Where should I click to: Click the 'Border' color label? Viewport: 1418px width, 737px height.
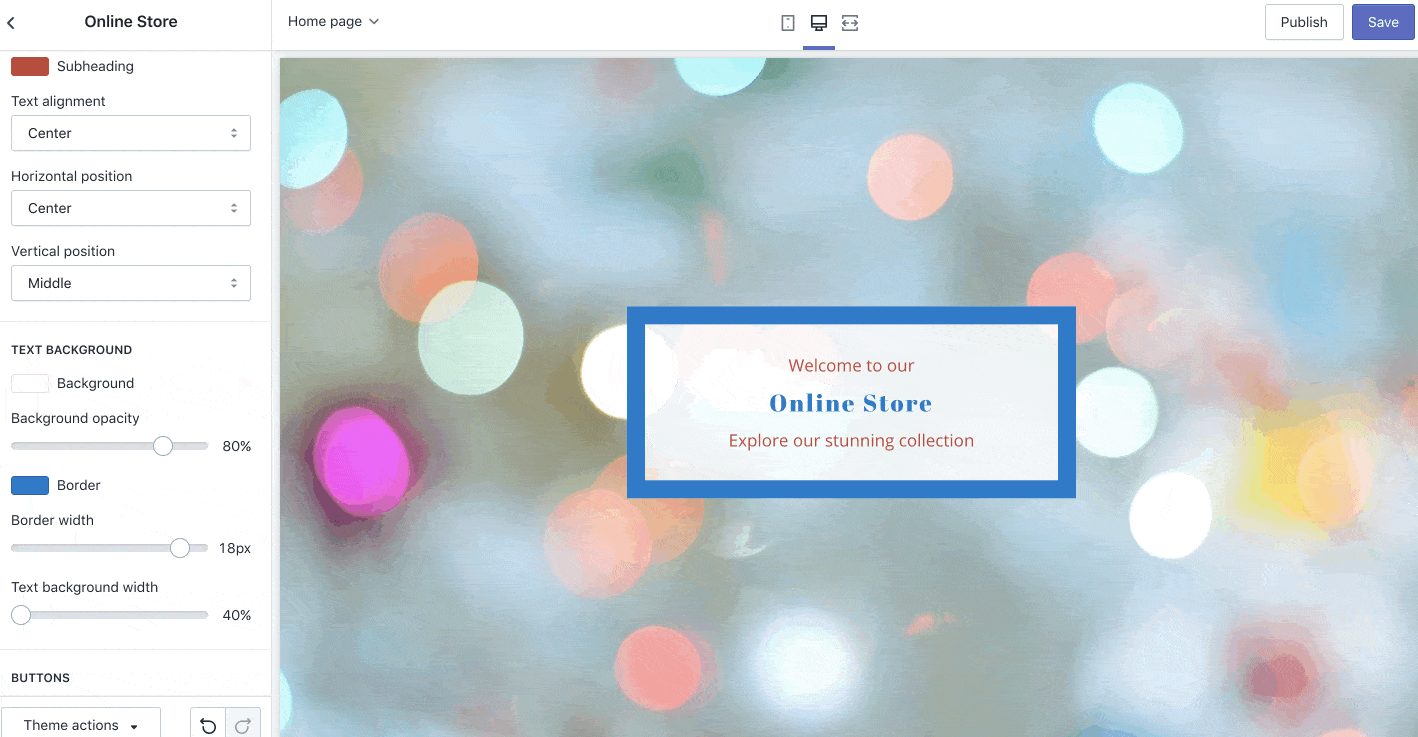[x=79, y=485]
